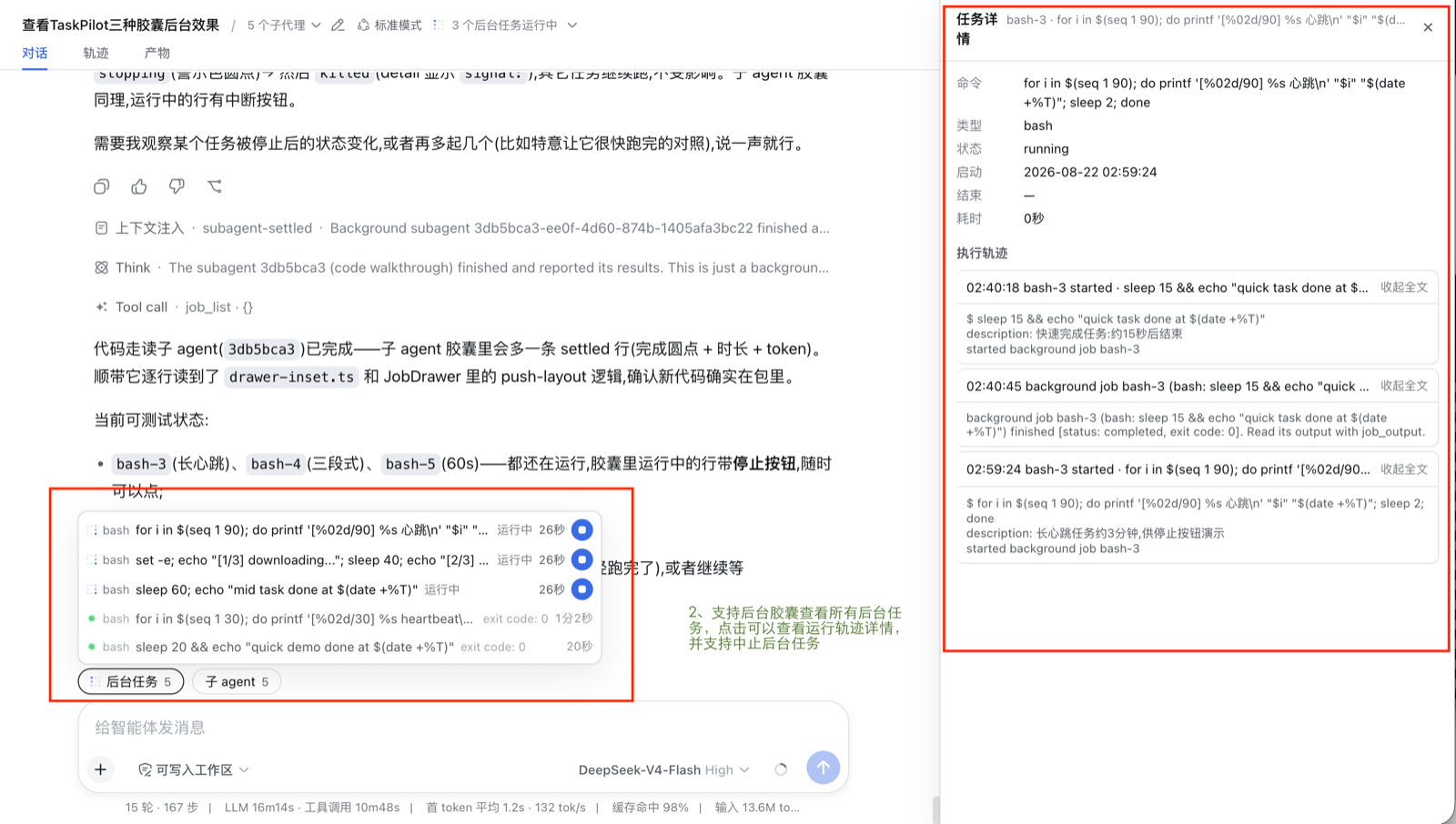Viewport: 1456px width, 824px height.
Task: Click the drawer-inset.ts inline code
Action: [x=291, y=377]
